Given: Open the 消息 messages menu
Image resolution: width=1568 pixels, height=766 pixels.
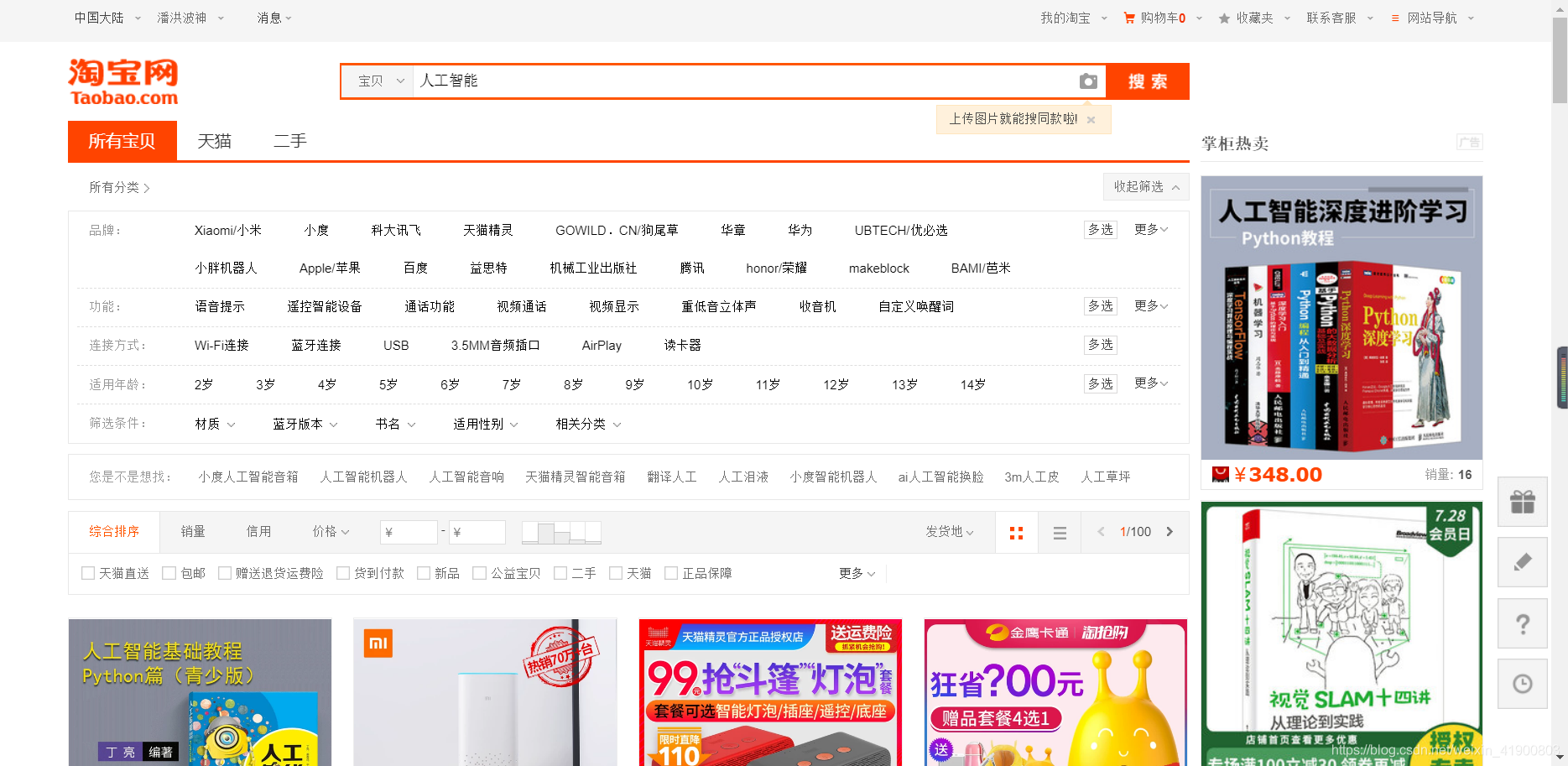Looking at the screenshot, I should (274, 18).
